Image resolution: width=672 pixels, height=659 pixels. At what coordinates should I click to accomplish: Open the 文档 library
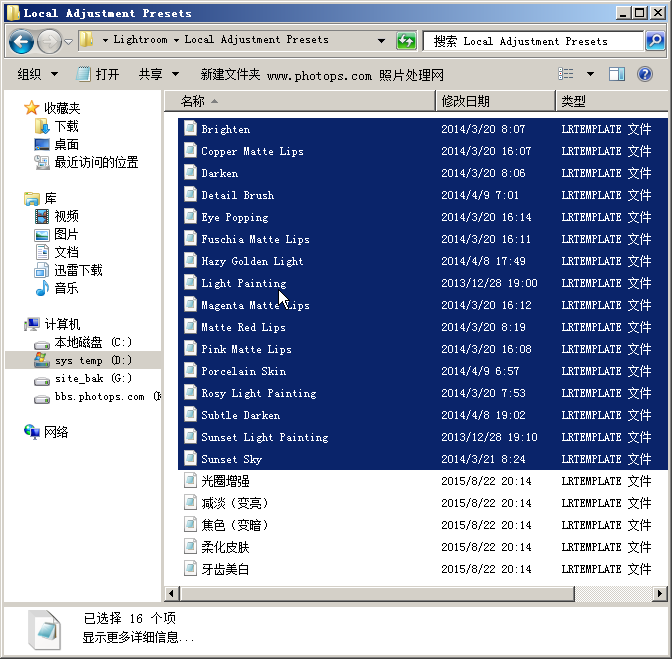point(57,252)
